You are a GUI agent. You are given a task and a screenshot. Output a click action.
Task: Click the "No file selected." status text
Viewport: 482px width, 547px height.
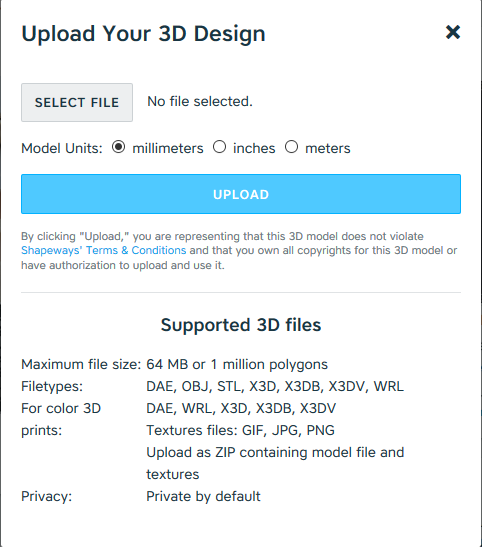(x=200, y=102)
